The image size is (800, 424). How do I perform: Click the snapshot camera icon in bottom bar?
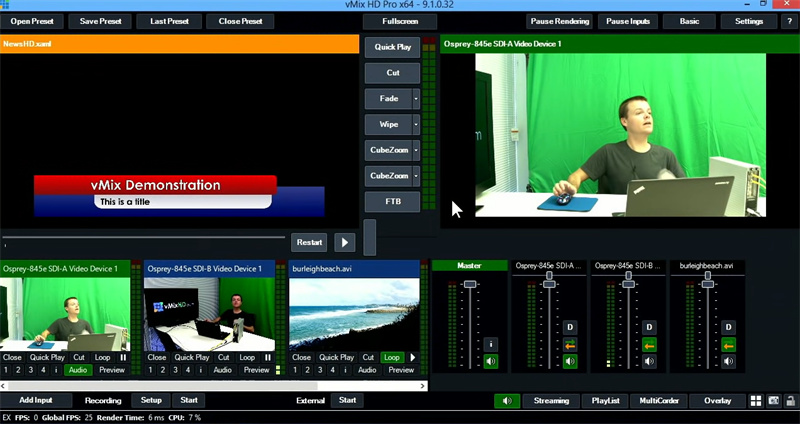coord(774,401)
